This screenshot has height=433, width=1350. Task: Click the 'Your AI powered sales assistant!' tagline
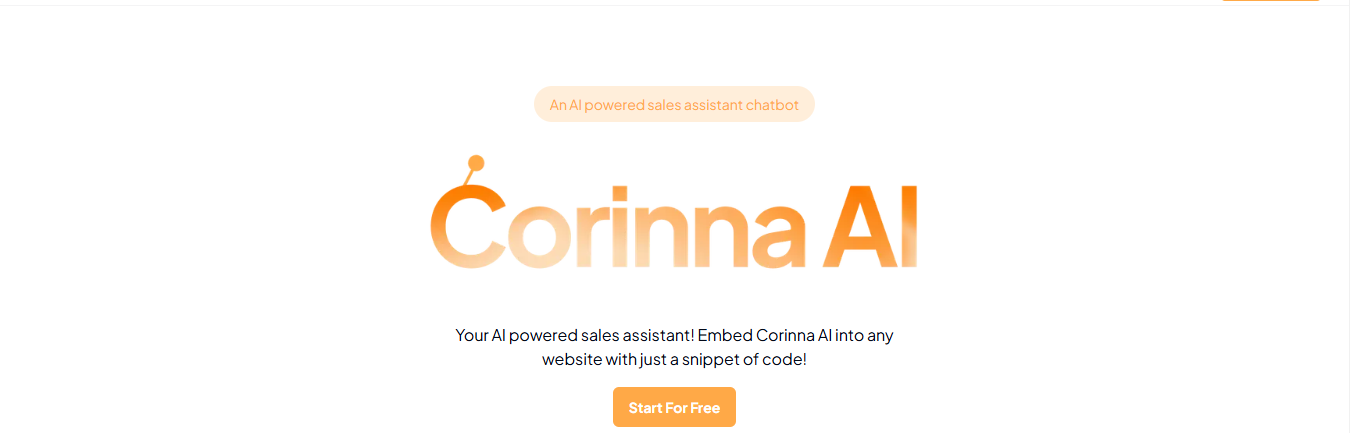(575, 335)
